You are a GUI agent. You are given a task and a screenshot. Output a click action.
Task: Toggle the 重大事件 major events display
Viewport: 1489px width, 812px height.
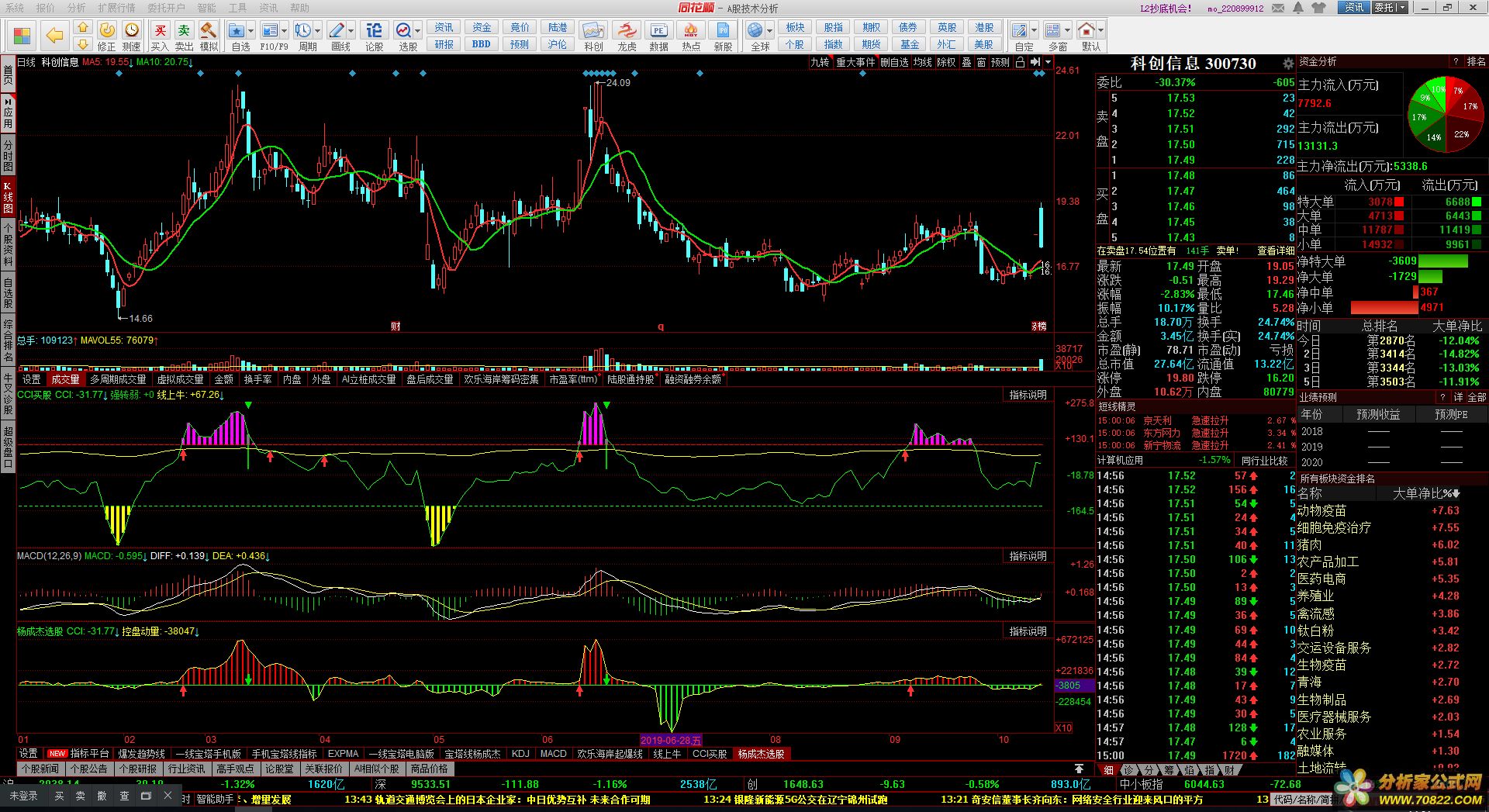(855, 62)
